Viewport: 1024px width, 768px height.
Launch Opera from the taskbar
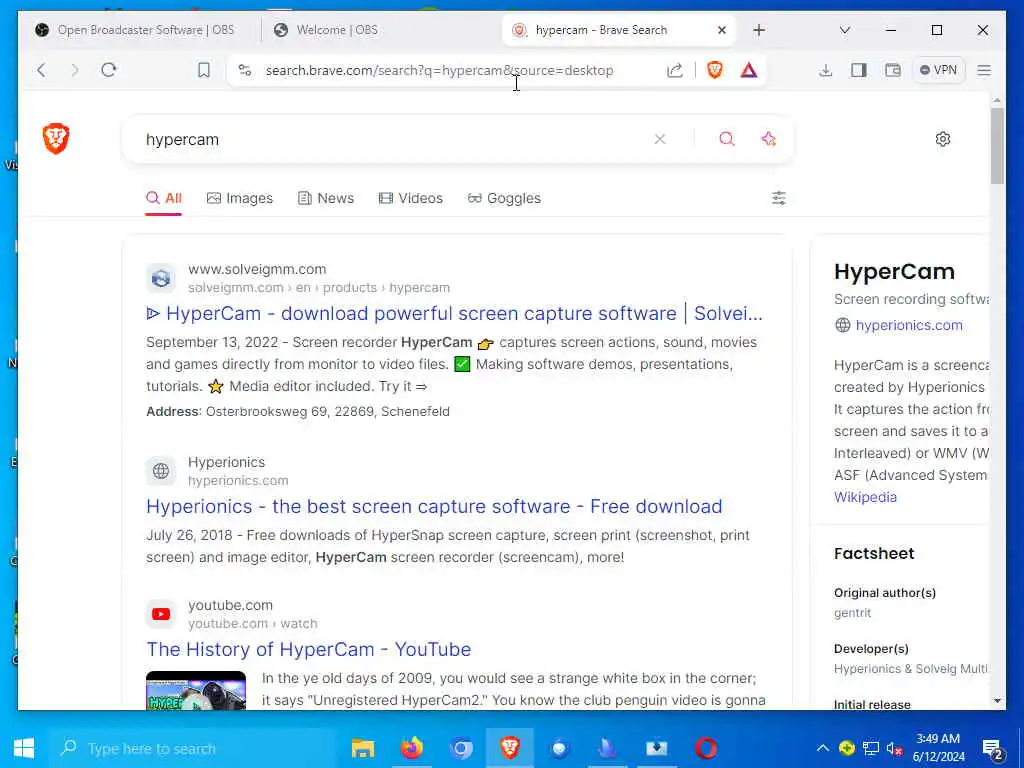click(706, 748)
